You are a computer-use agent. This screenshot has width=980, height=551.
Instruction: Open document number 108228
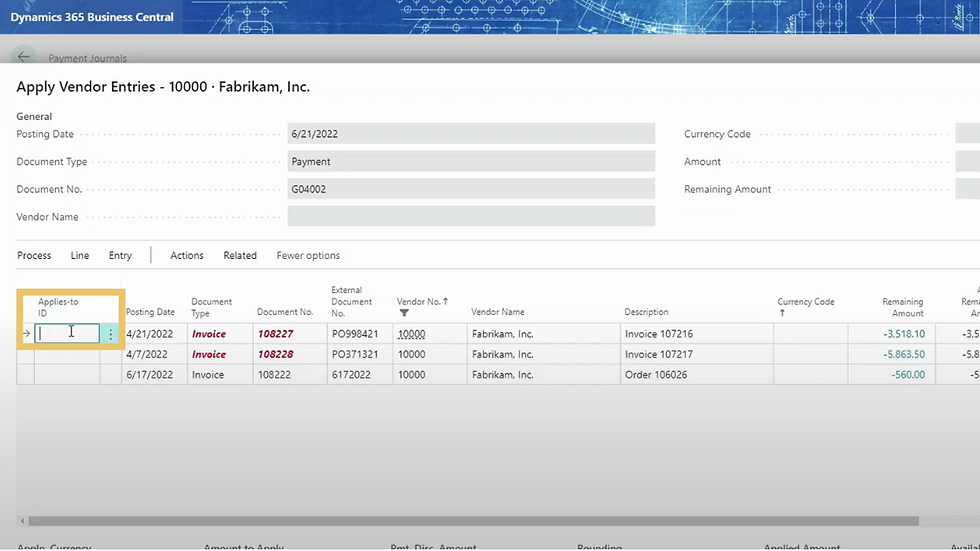pos(276,354)
